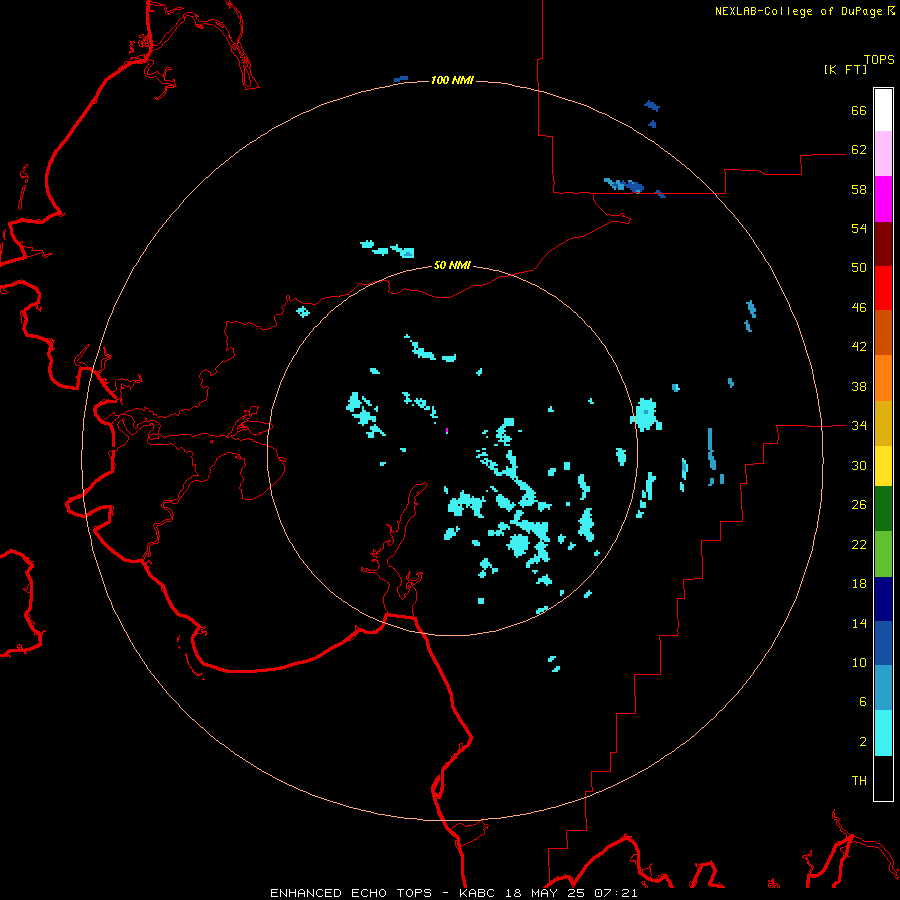Select the 46 scale value
Image resolution: width=900 pixels, height=900 pixels.
tap(859, 308)
